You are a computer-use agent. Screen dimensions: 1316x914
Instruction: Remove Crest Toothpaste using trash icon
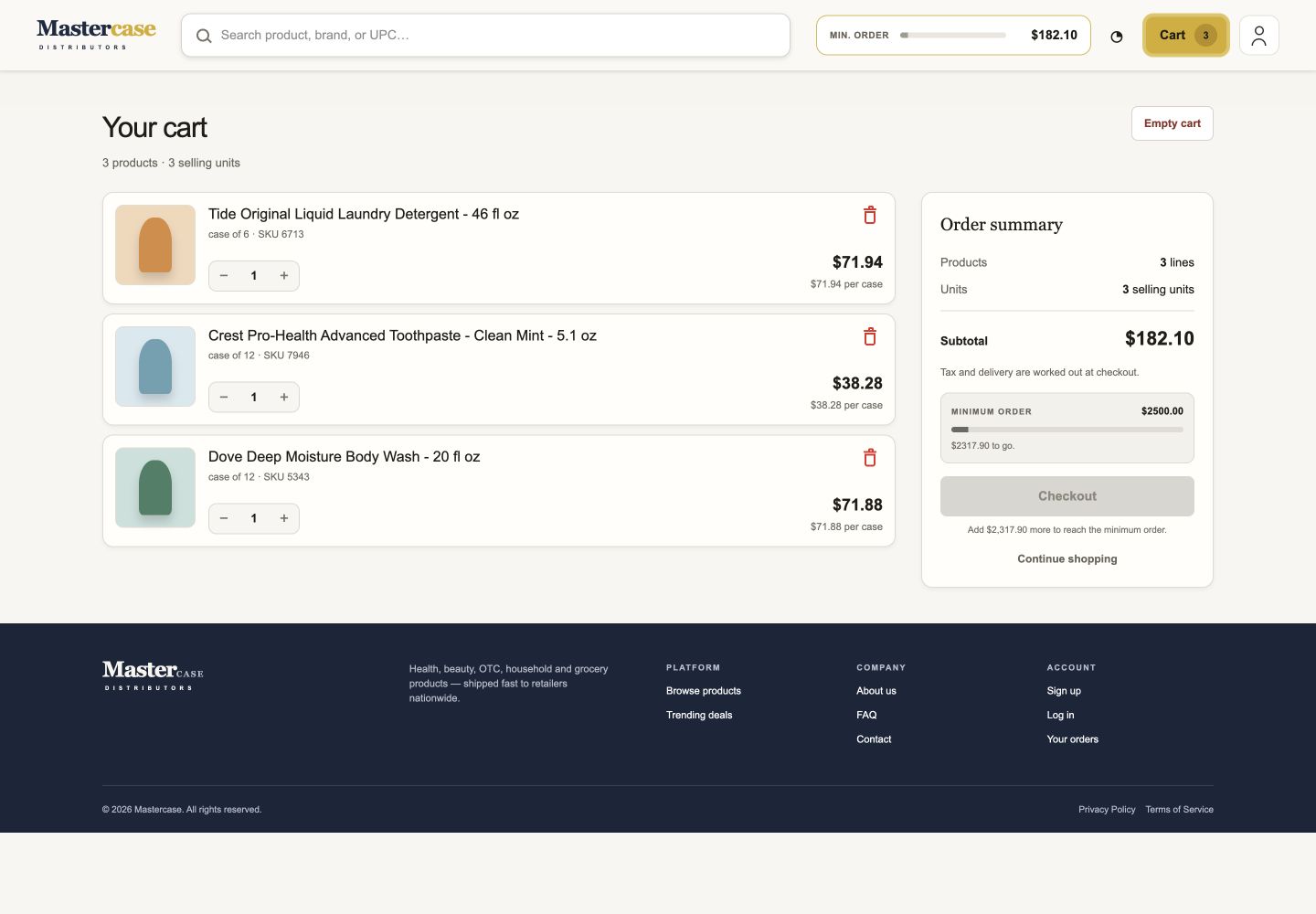[870, 336]
